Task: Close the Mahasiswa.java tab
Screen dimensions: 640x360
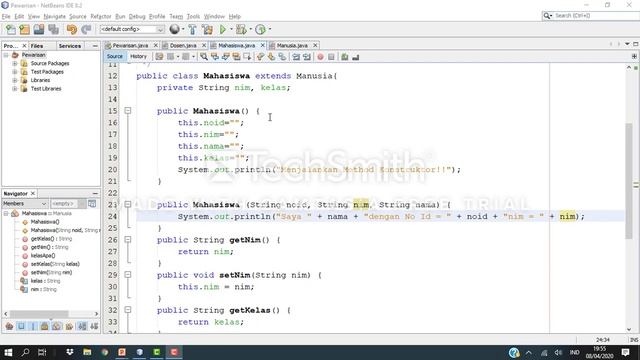Action: (x=262, y=45)
